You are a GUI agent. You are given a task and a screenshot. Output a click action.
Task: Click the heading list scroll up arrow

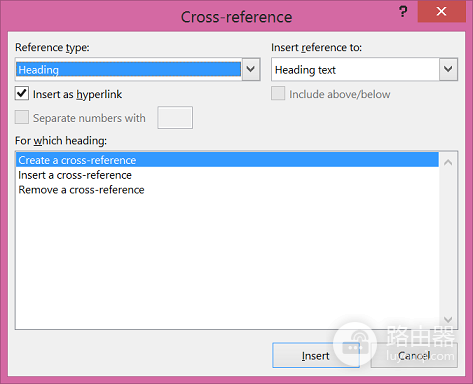click(448, 163)
